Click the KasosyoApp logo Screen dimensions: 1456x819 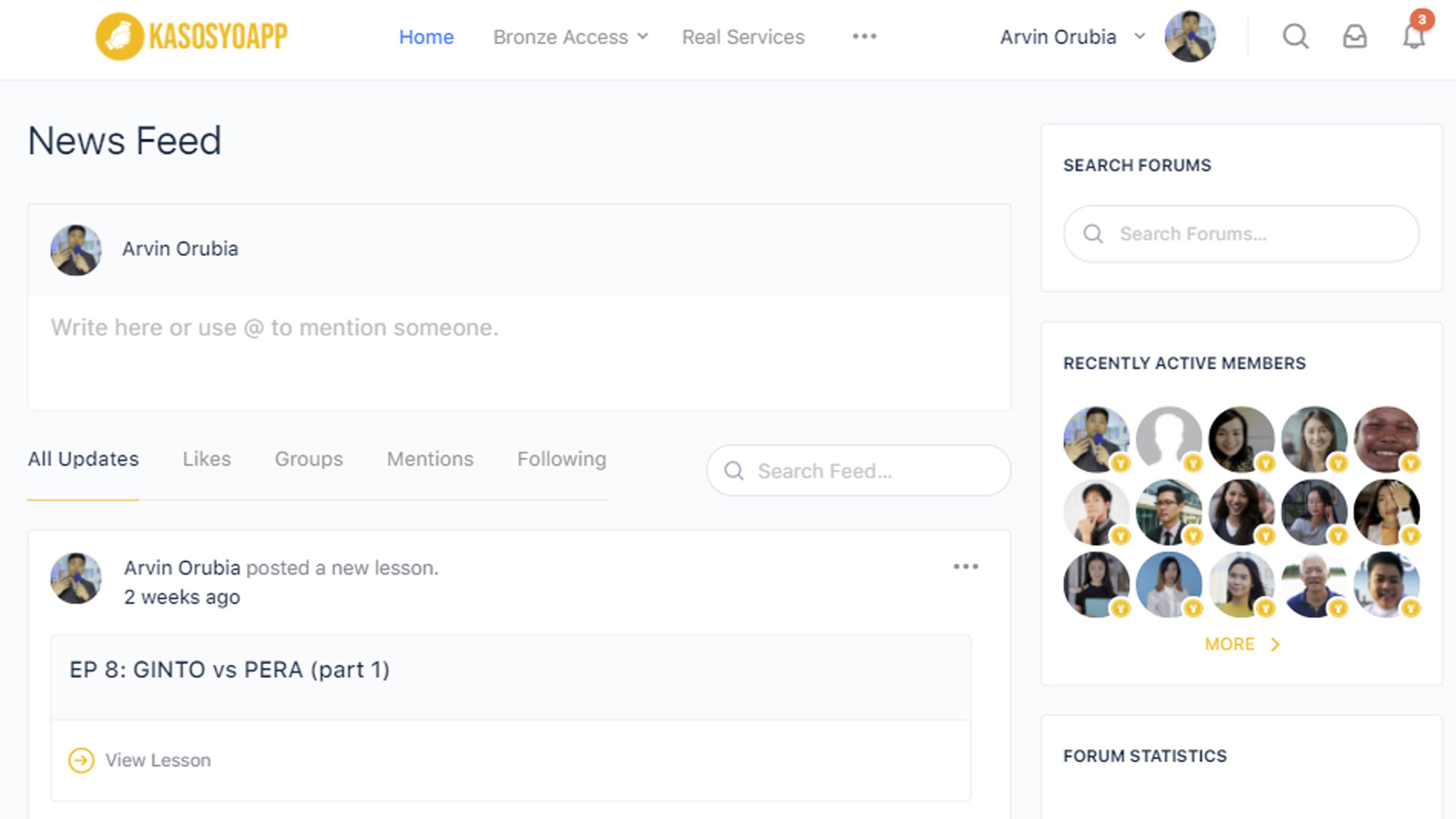click(192, 36)
